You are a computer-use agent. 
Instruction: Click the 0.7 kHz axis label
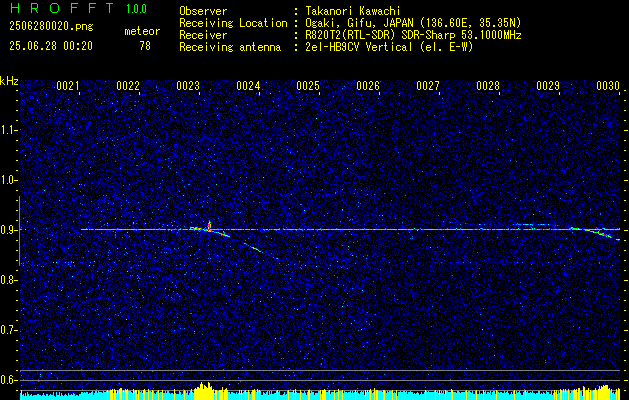tap(7, 330)
